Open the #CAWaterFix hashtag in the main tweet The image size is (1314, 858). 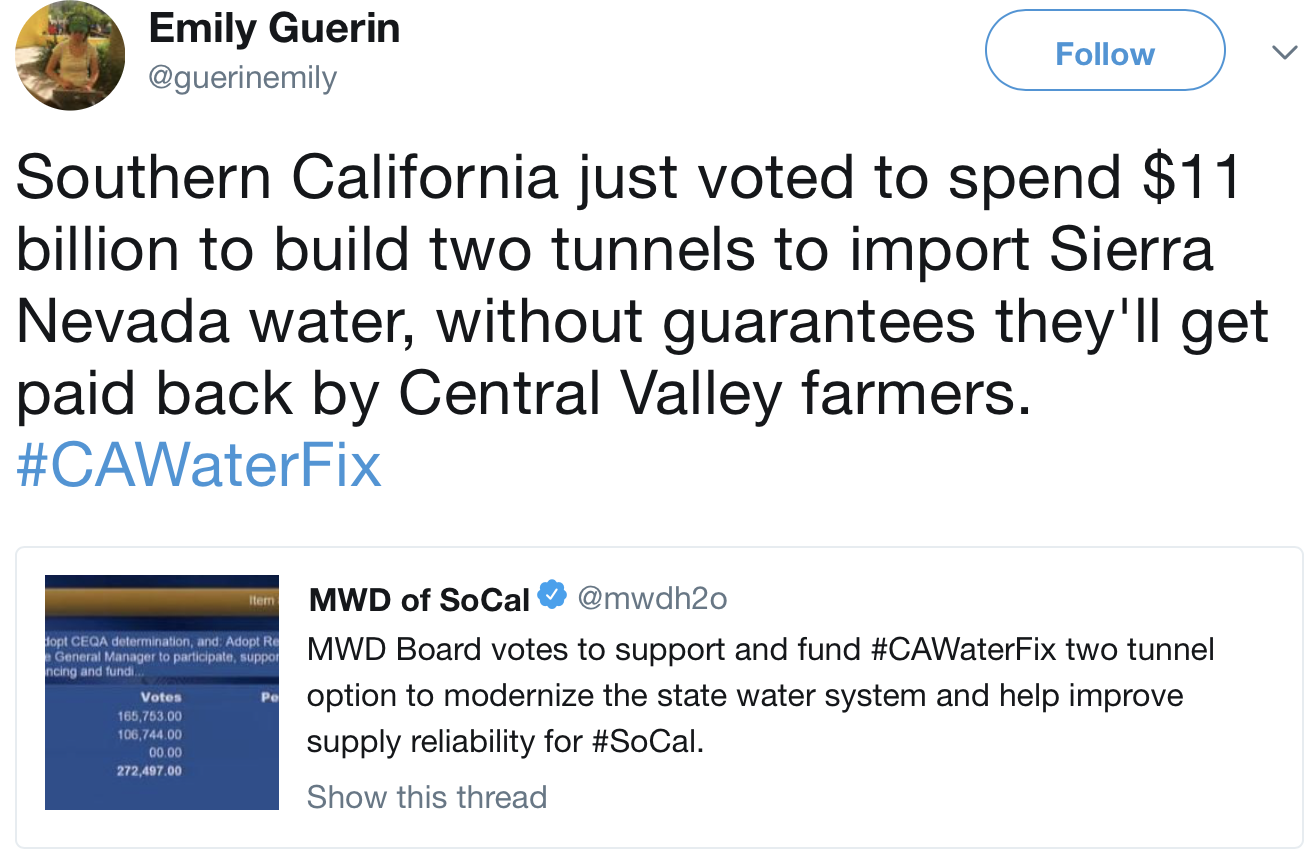(199, 464)
